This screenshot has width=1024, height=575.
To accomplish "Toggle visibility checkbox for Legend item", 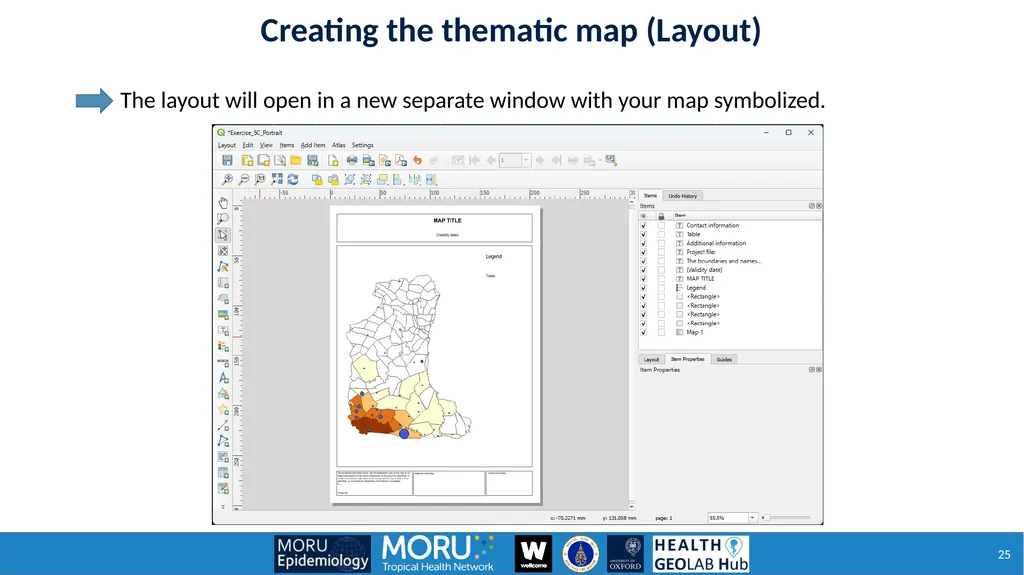I will point(643,288).
